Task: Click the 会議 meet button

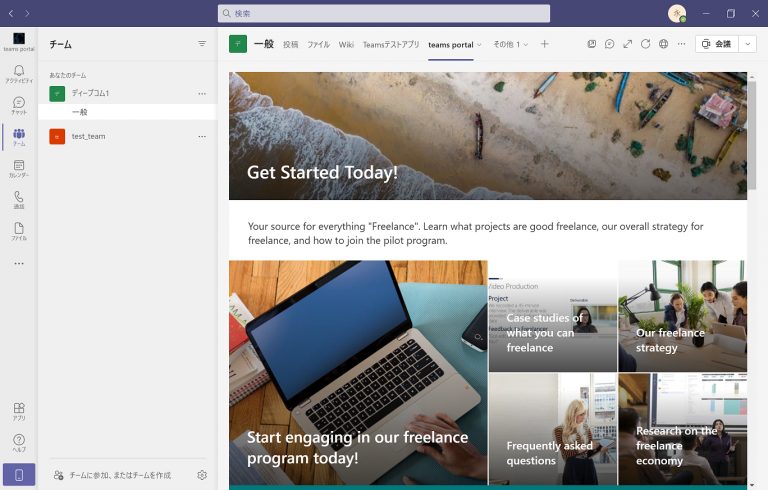Action: (x=716, y=44)
